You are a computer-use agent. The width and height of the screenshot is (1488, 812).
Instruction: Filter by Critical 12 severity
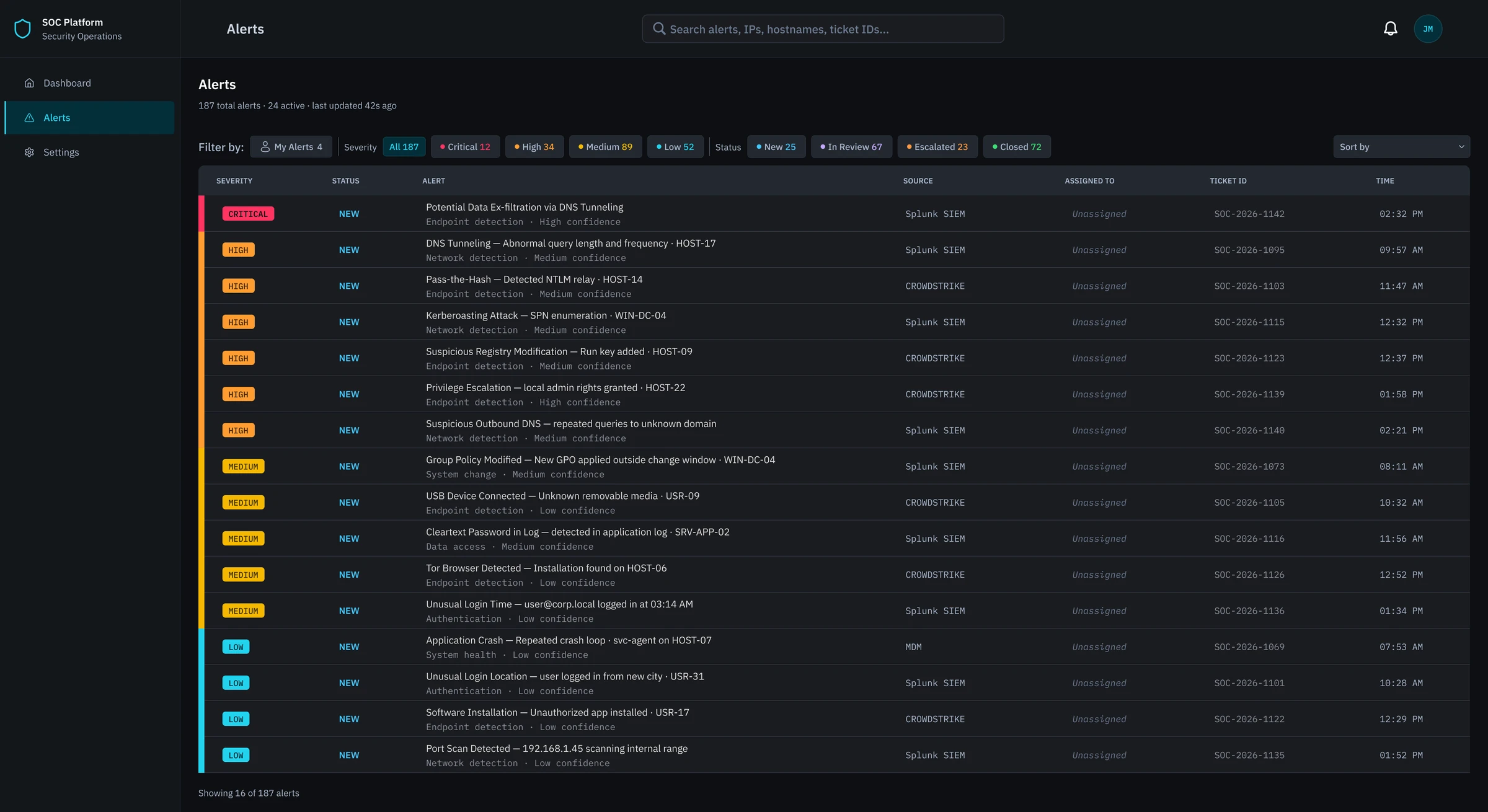pyautogui.click(x=465, y=147)
